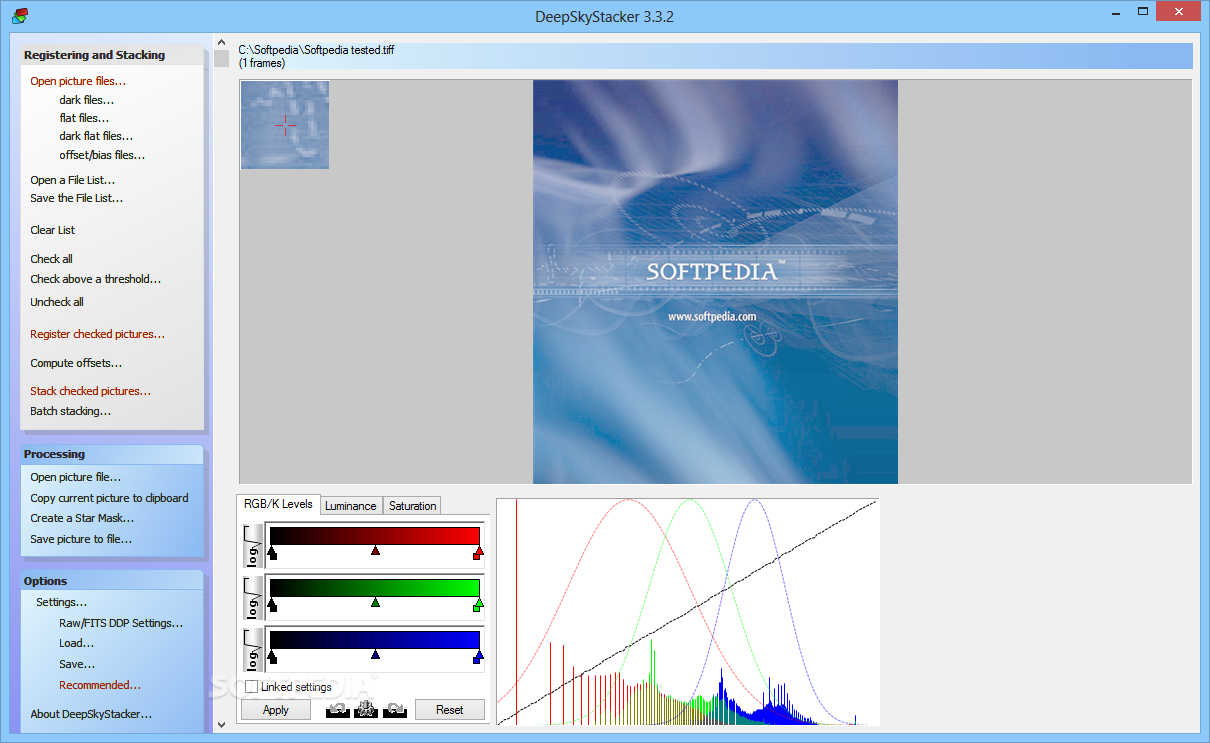The width and height of the screenshot is (1210, 743).
Task: Click Uncheck all
Action: tap(57, 302)
